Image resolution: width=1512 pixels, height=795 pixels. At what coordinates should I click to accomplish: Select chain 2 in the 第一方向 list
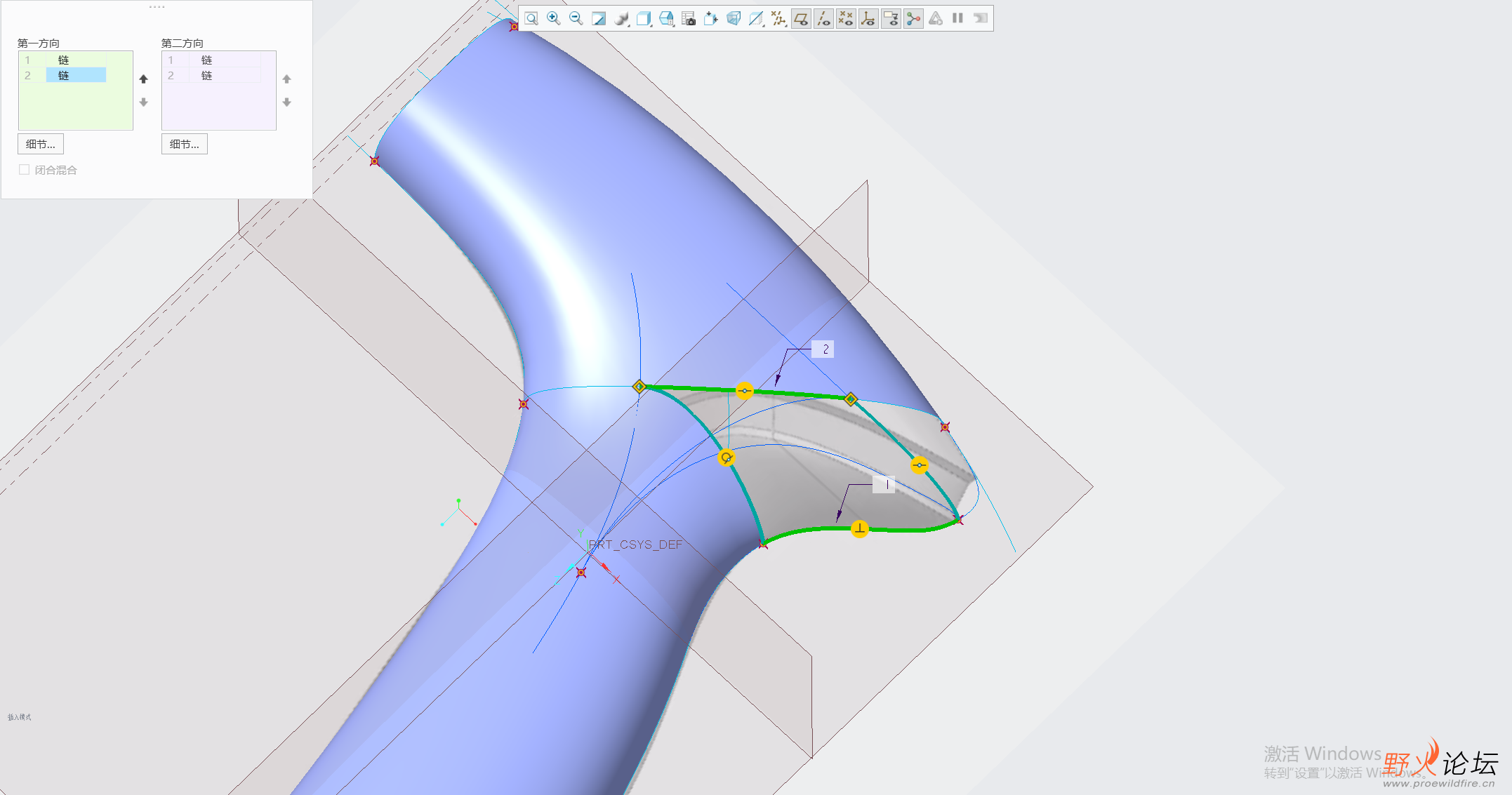[x=76, y=75]
